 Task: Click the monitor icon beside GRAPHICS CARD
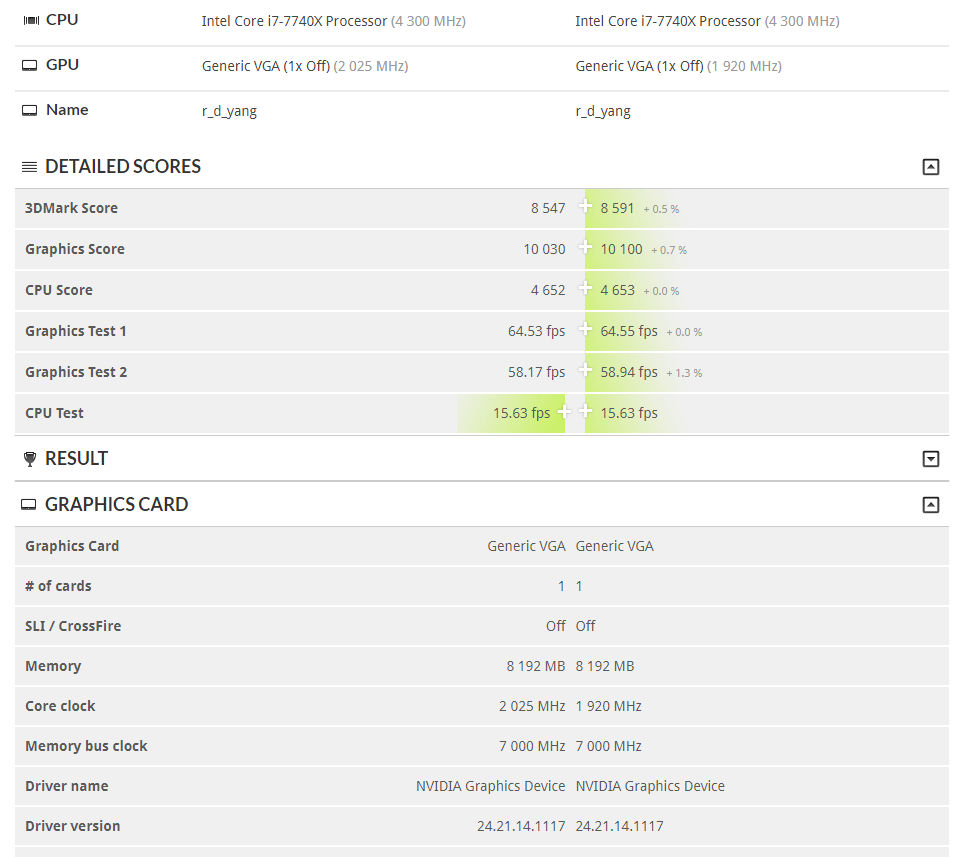(30, 505)
